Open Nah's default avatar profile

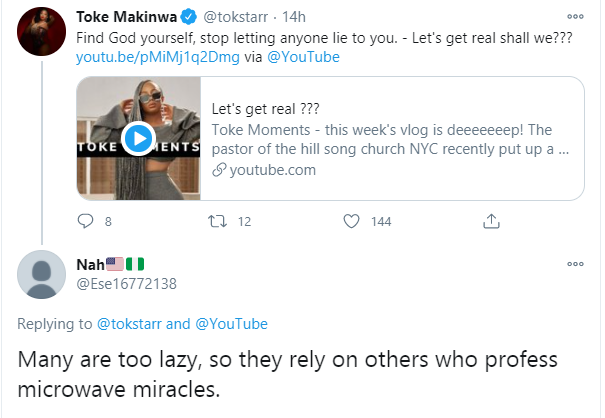click(x=41, y=274)
